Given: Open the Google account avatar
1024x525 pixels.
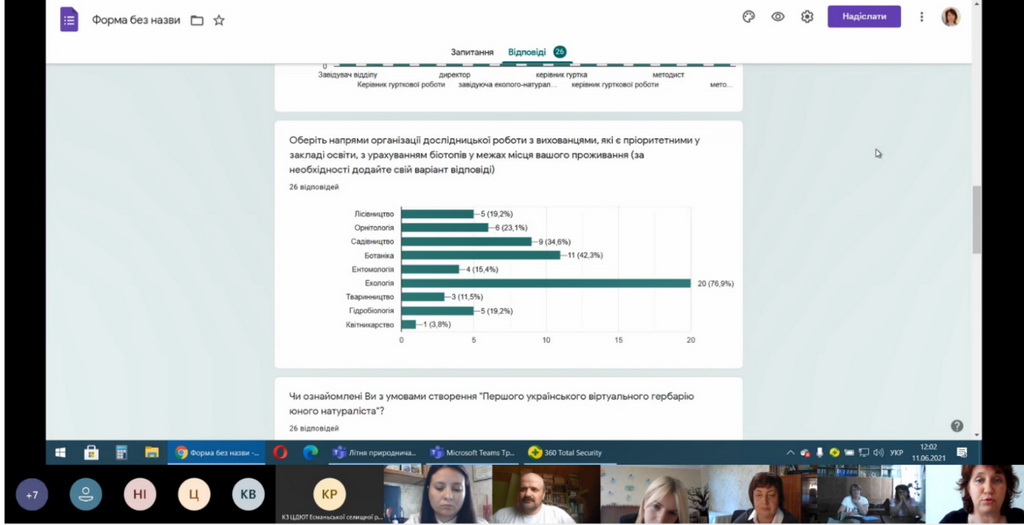Looking at the screenshot, I should [x=950, y=17].
